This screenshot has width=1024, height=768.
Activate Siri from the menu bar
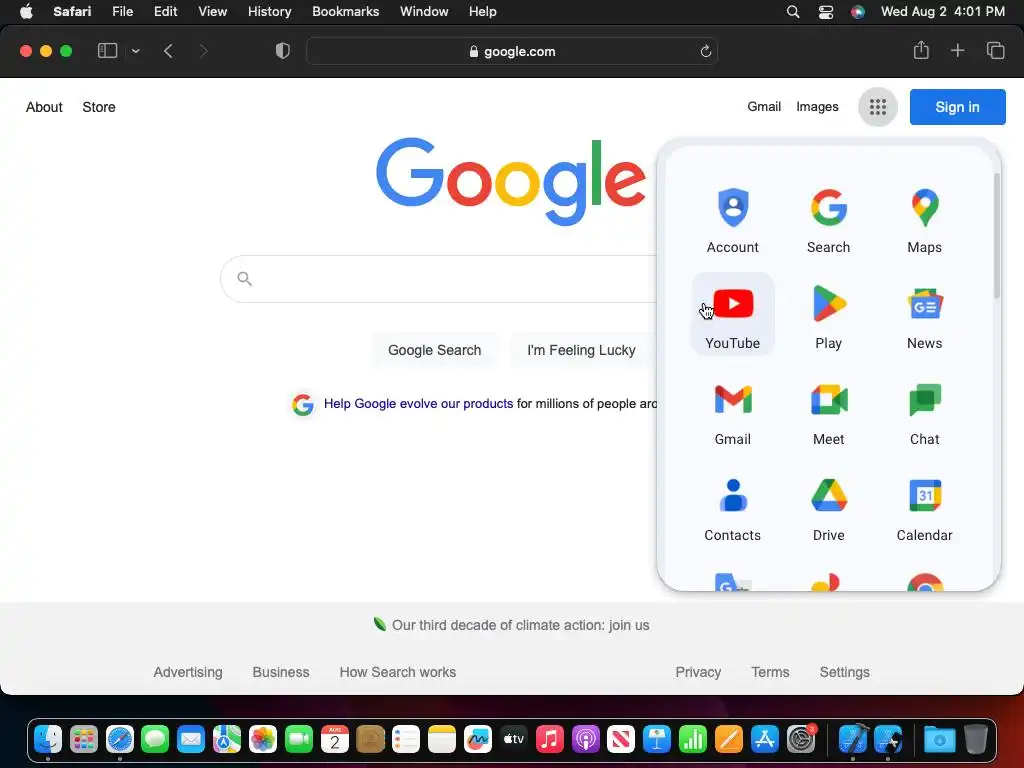[x=857, y=11]
